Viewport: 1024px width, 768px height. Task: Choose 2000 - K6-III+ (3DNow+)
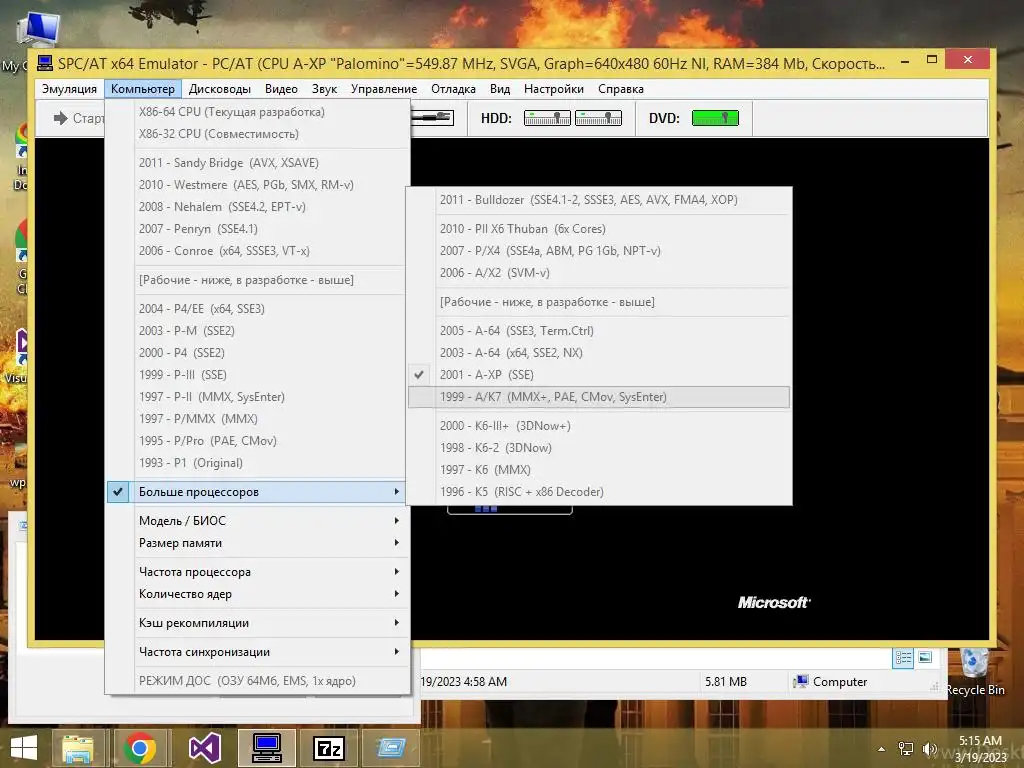(x=599, y=426)
